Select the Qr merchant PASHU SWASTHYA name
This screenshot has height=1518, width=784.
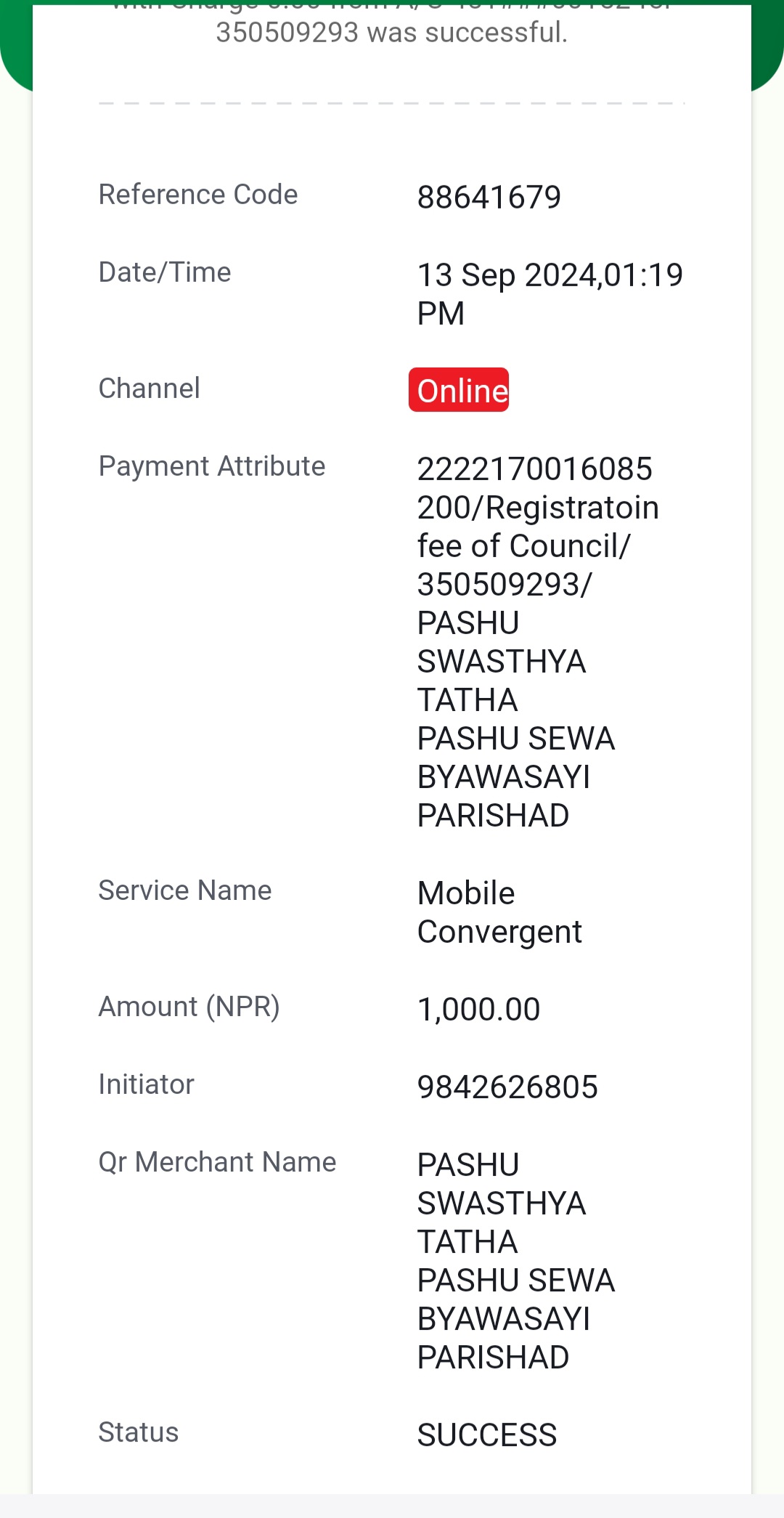pyautogui.click(x=516, y=1261)
